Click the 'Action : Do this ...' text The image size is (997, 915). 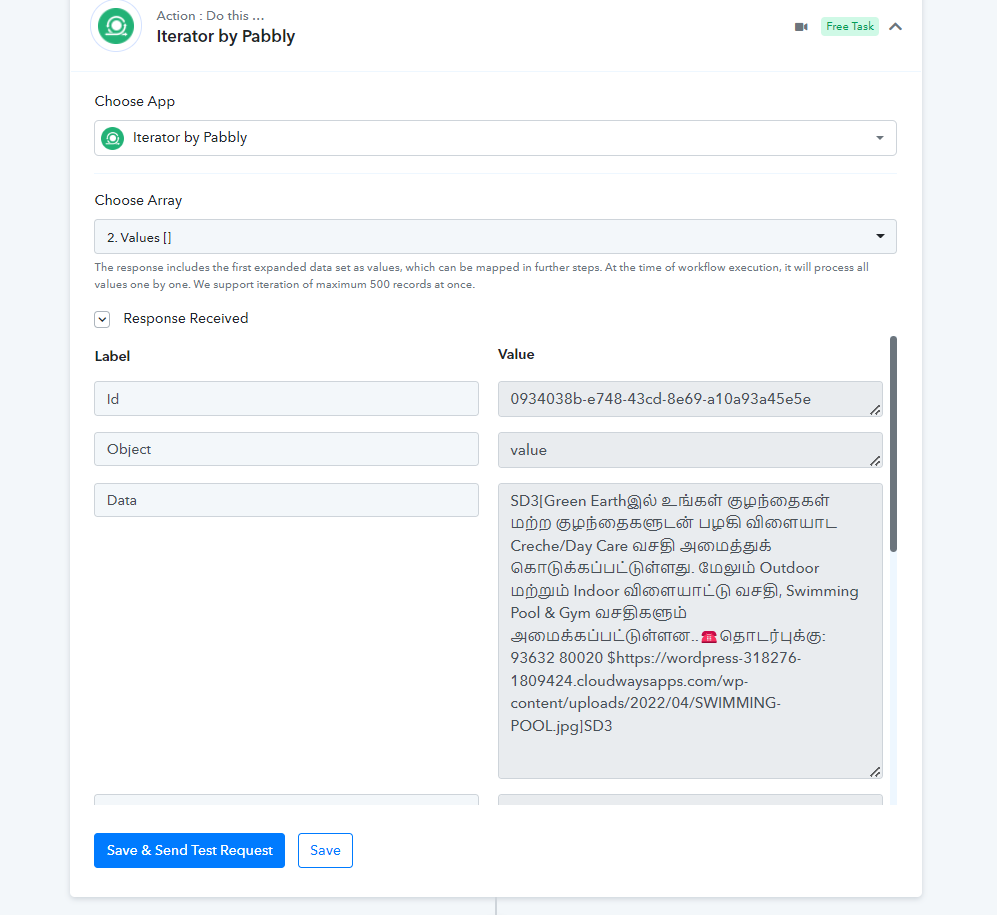[210, 16]
